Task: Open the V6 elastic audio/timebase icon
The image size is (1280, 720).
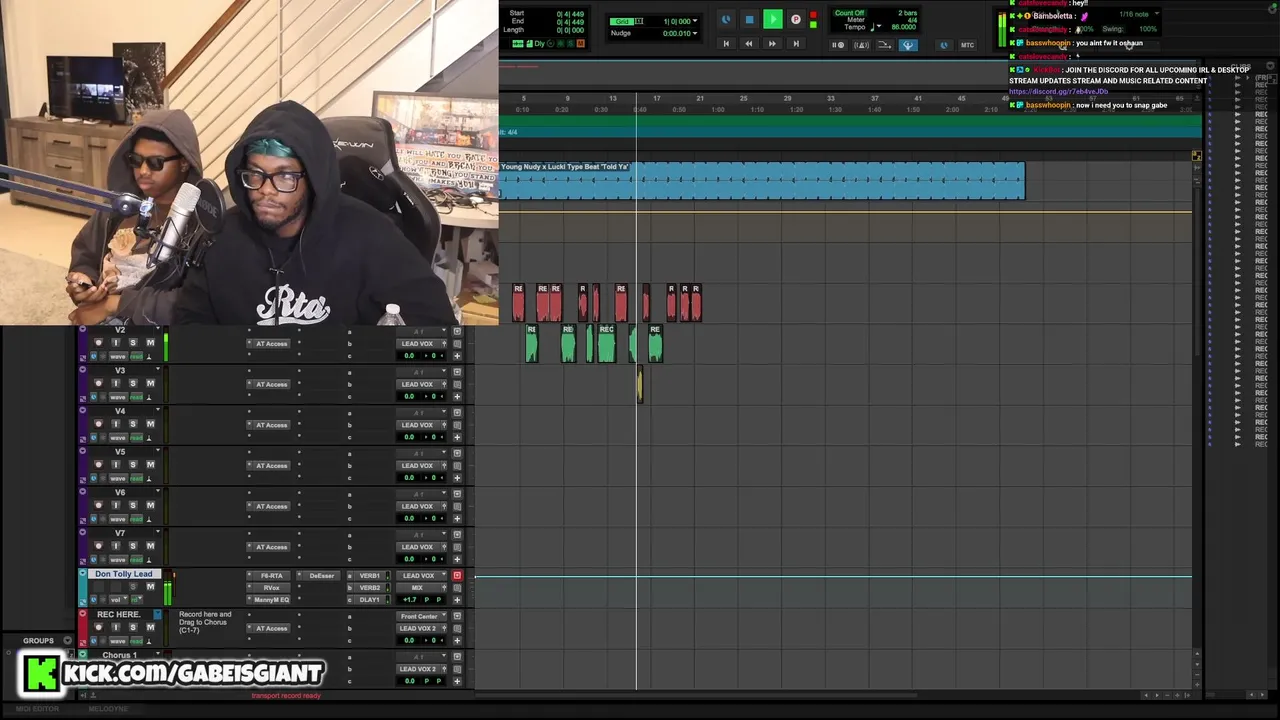Action: pyautogui.click(x=94, y=519)
